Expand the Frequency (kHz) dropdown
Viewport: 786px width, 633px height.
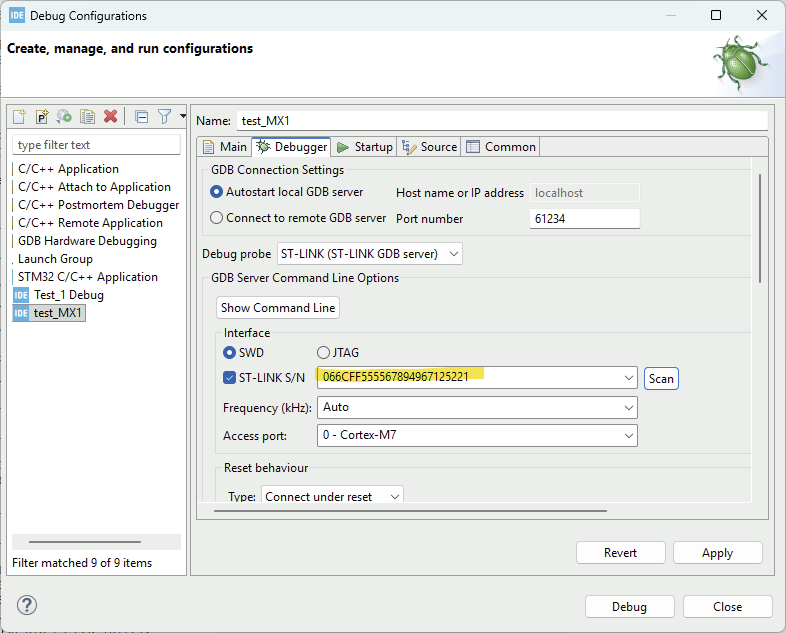tap(477, 407)
